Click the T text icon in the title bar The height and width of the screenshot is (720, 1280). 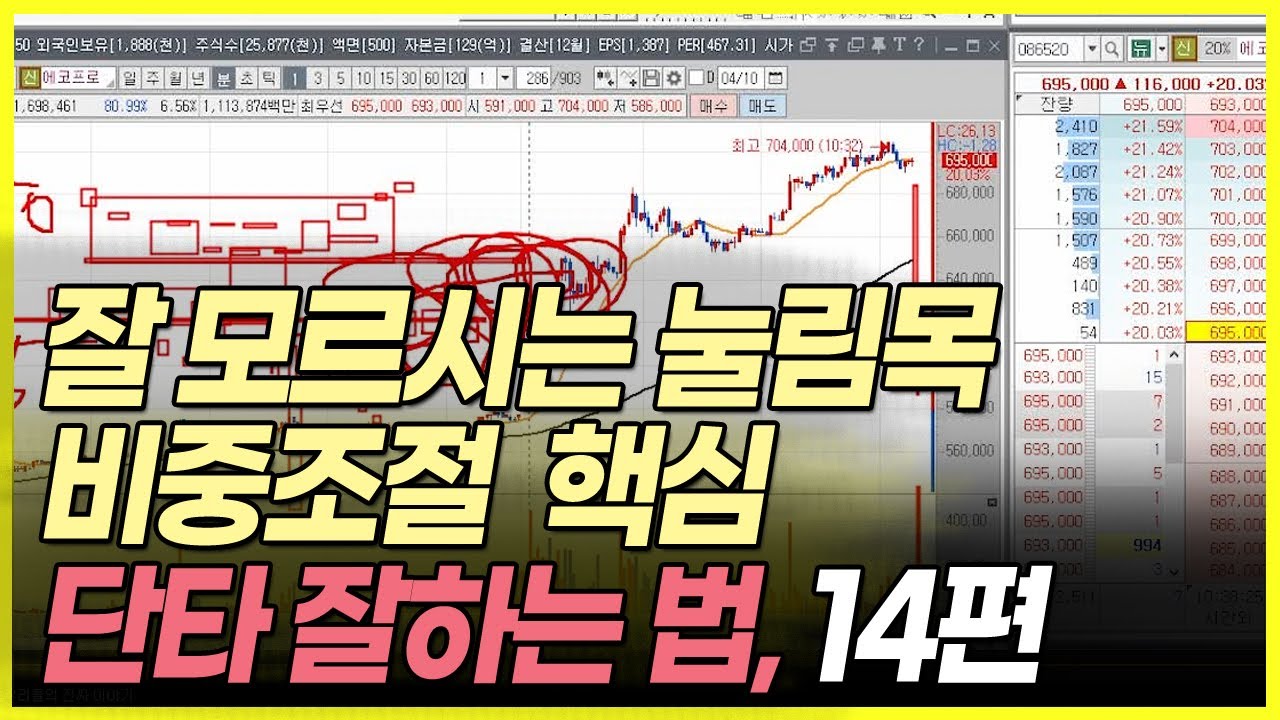click(898, 44)
